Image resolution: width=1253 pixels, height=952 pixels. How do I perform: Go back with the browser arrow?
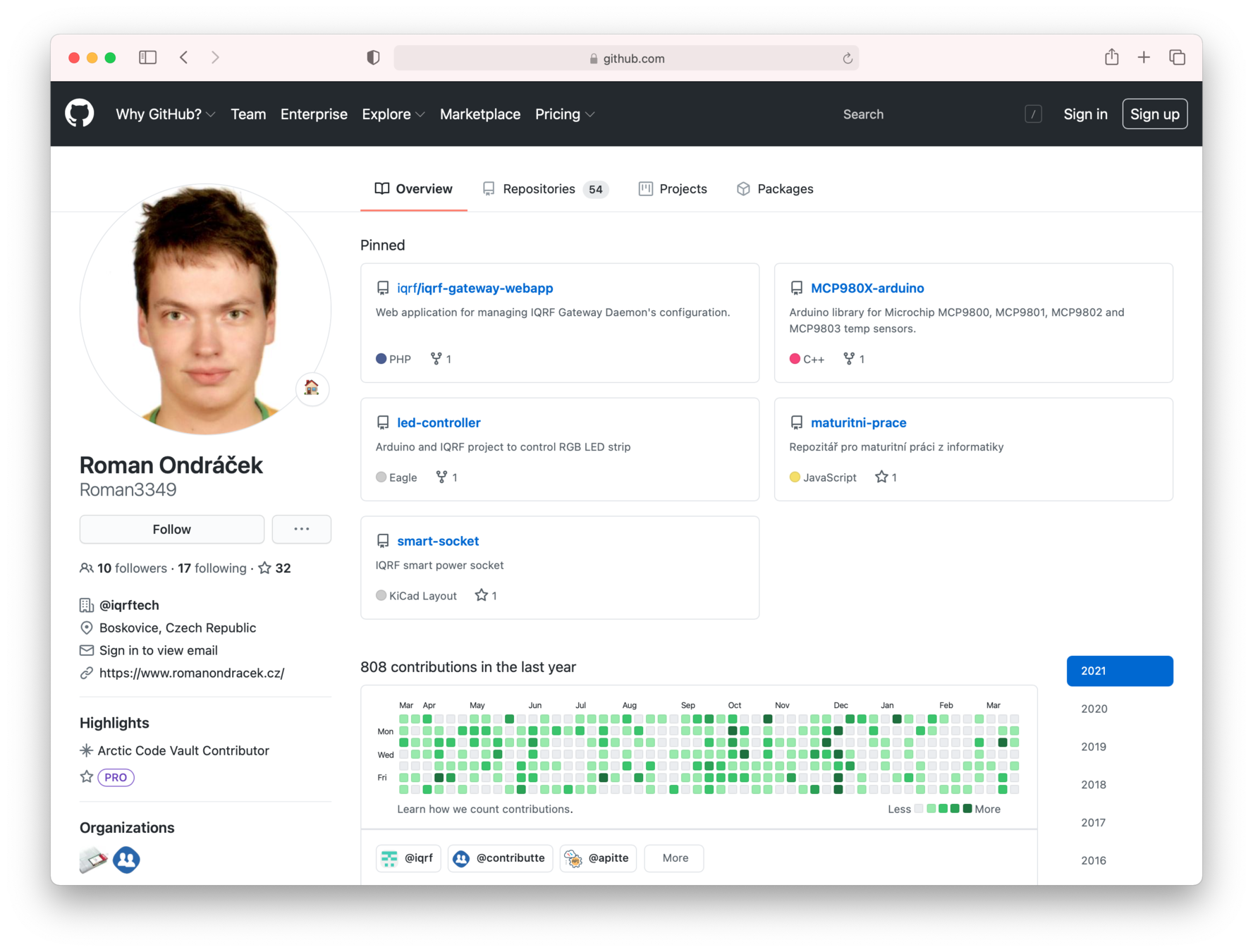pyautogui.click(x=184, y=57)
